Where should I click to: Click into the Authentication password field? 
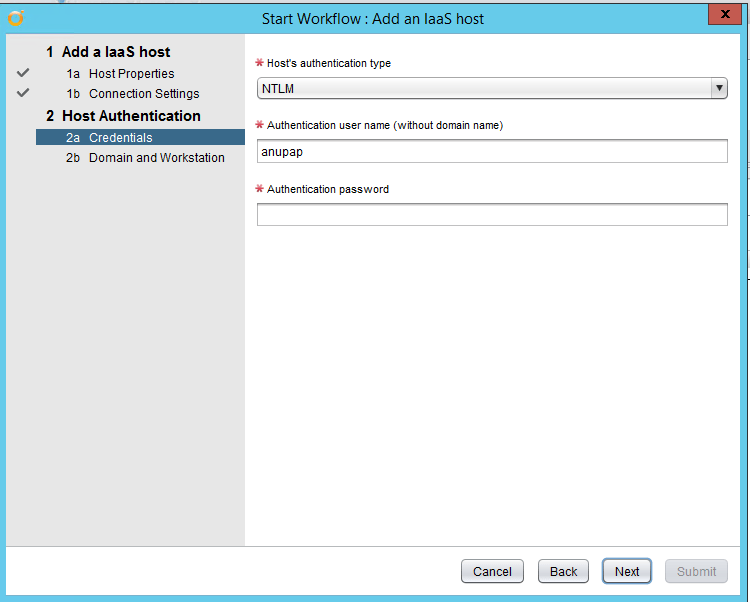(x=492, y=214)
